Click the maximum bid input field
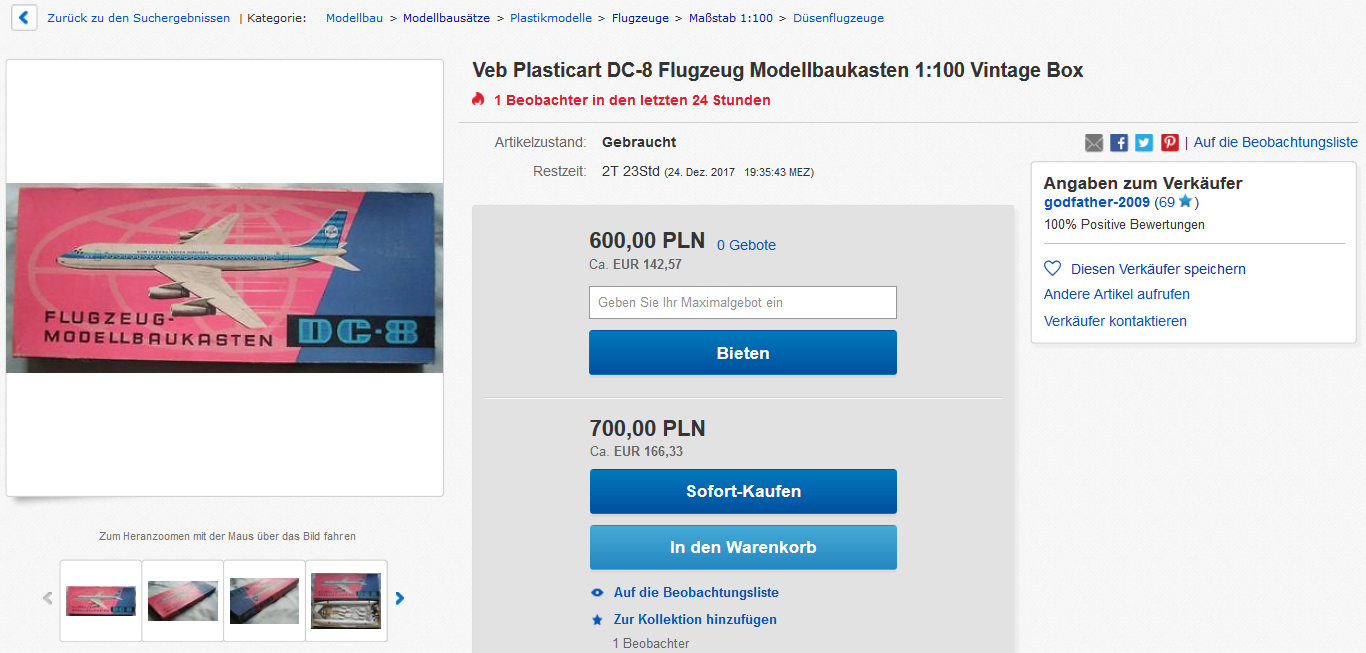 tap(743, 302)
